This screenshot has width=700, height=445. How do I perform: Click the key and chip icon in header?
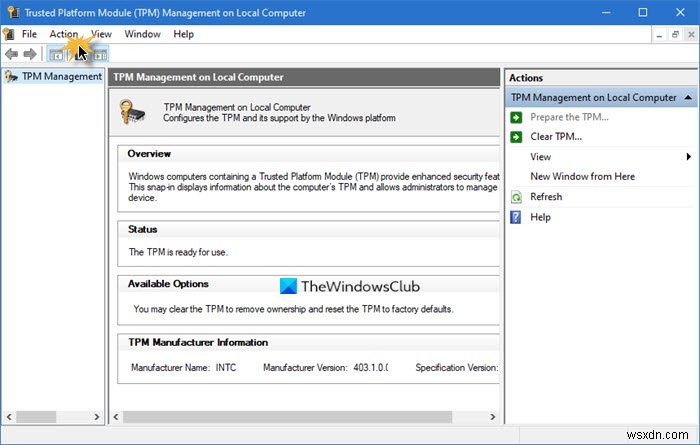pos(132,112)
